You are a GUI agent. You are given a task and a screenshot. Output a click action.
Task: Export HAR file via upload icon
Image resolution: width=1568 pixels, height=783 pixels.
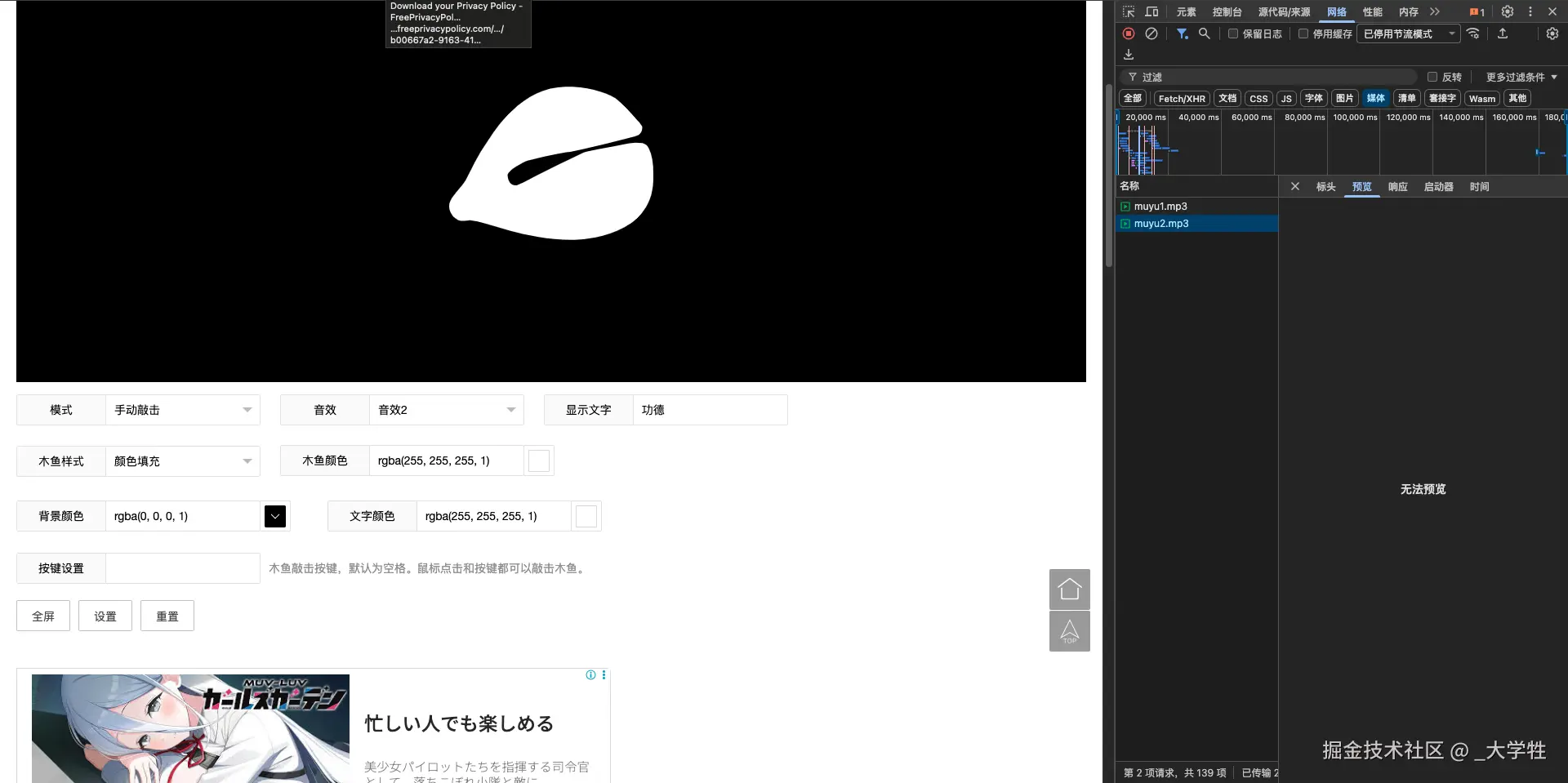pos(1503,33)
